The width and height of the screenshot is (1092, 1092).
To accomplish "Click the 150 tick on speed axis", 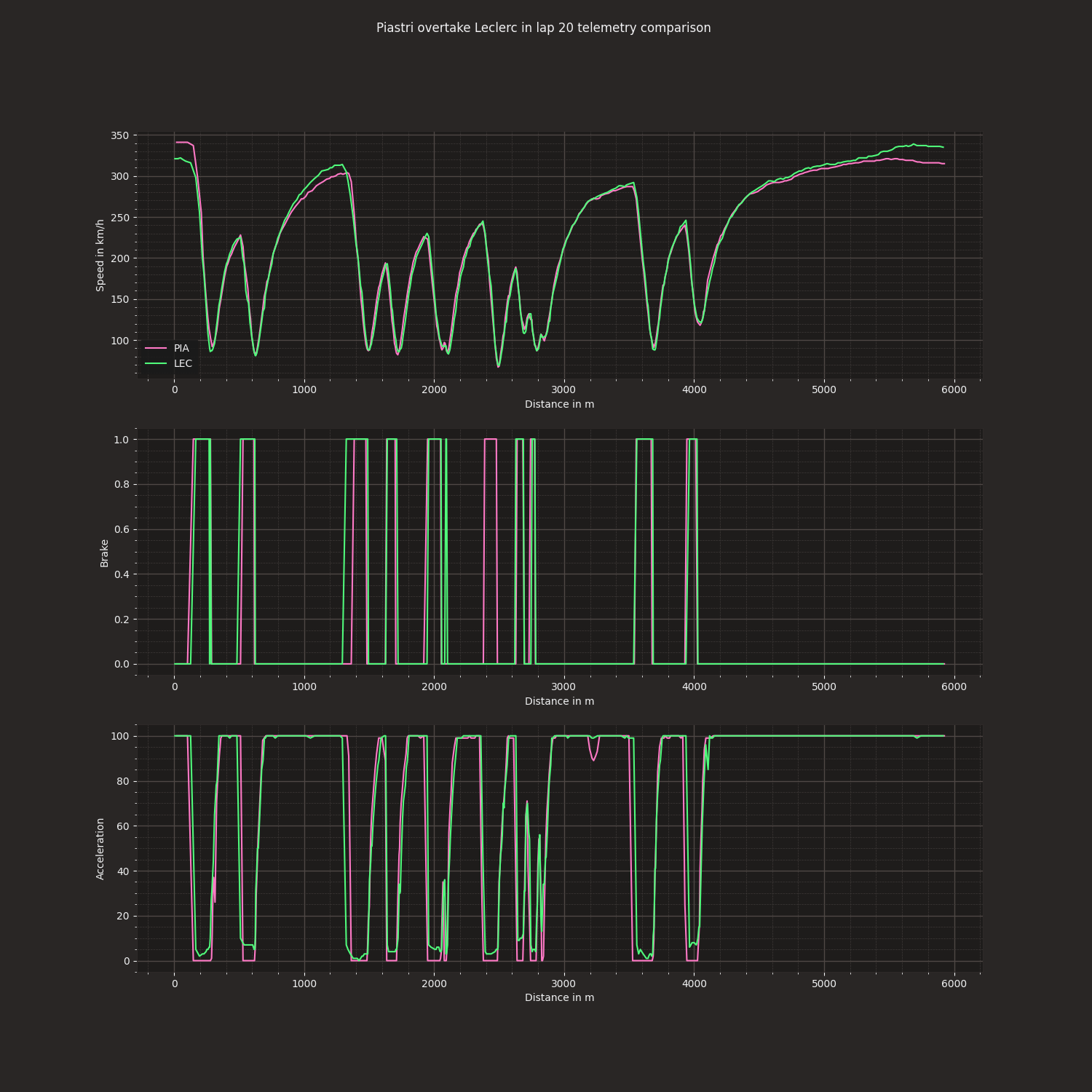I will coord(120,299).
